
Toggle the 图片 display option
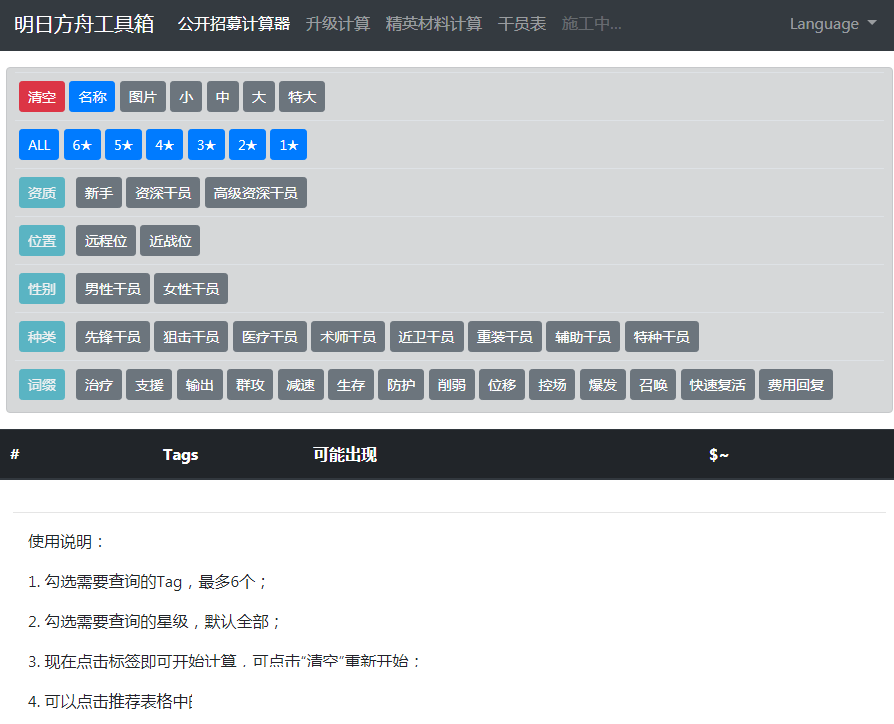tap(143, 97)
